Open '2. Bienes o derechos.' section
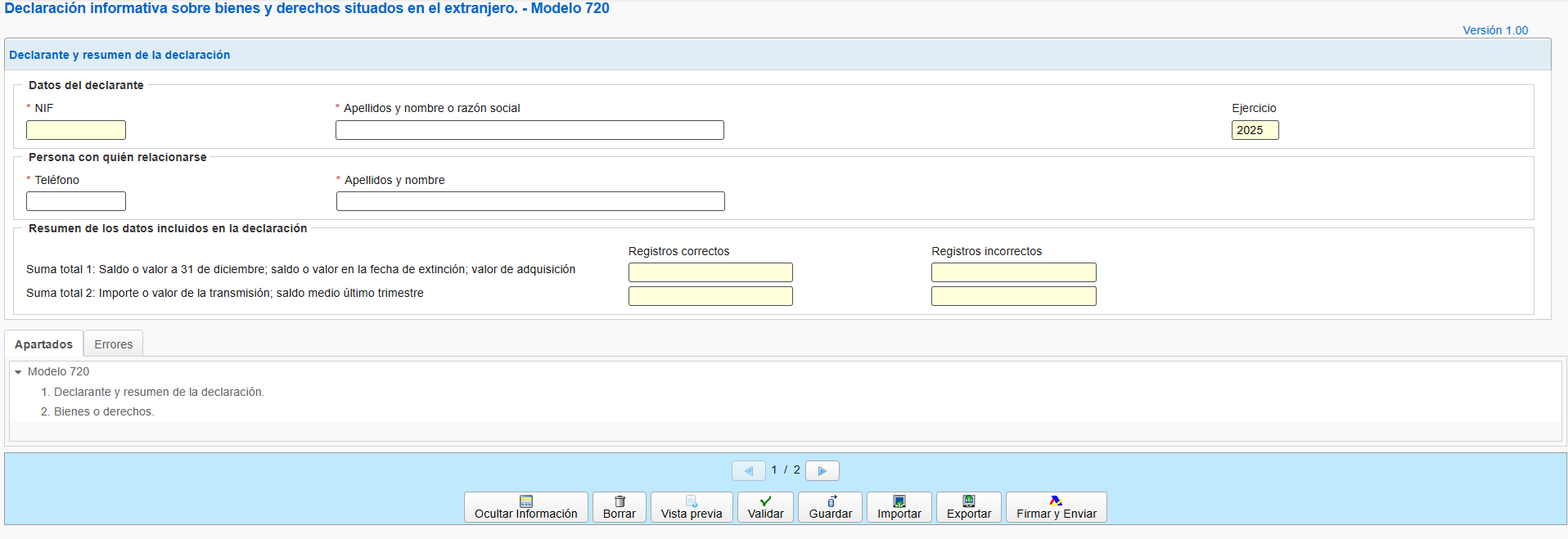Screen dimensions: 1568x539 [97, 411]
